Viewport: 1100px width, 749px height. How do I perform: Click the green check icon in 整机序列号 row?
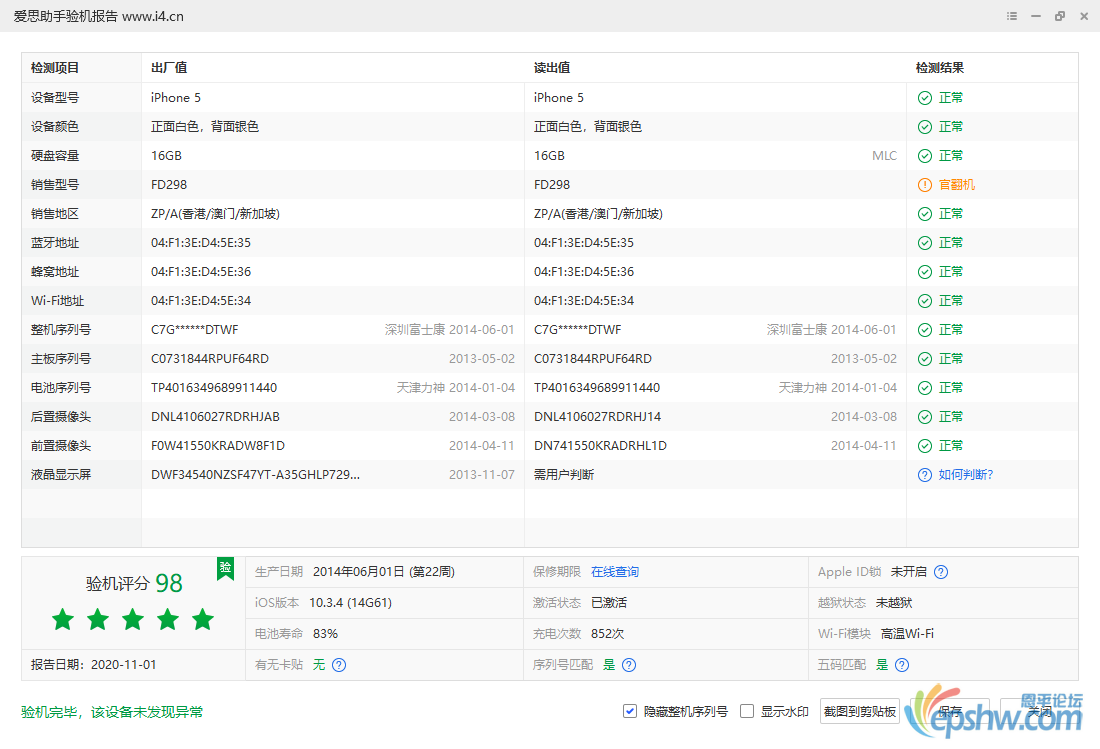925,330
